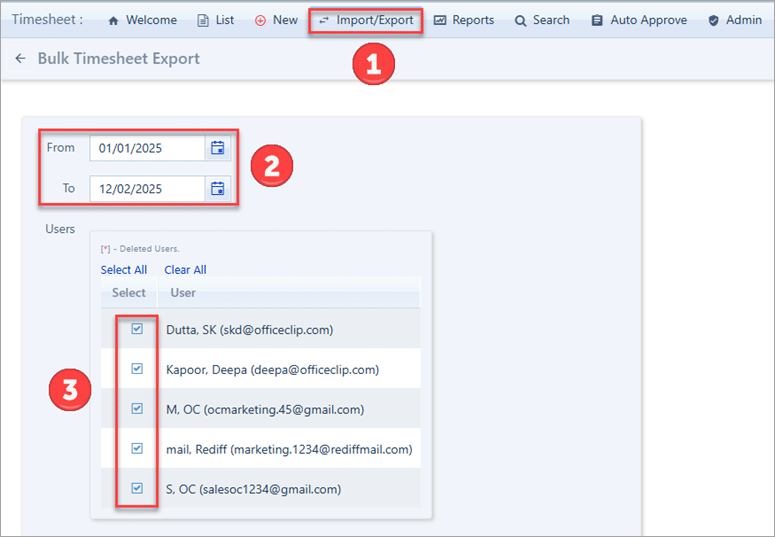The width and height of the screenshot is (775, 537).
Task: Create a New timesheet
Action: tap(276, 20)
